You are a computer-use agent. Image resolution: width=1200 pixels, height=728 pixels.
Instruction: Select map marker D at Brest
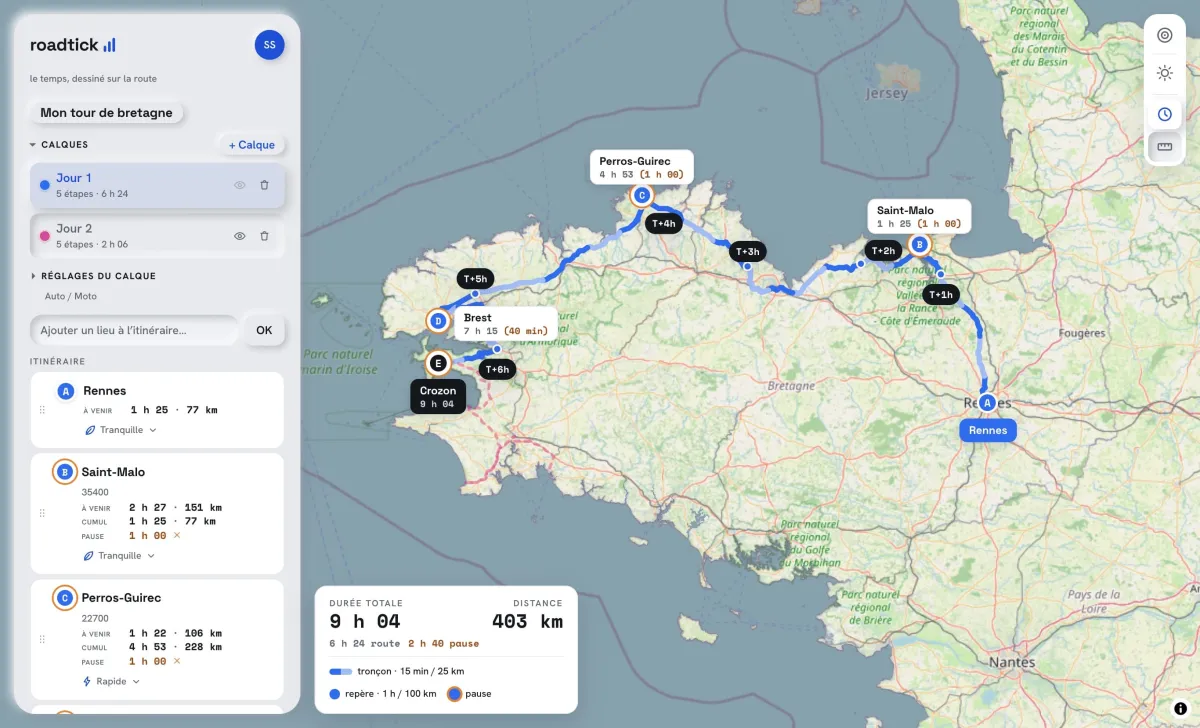[x=437, y=320]
